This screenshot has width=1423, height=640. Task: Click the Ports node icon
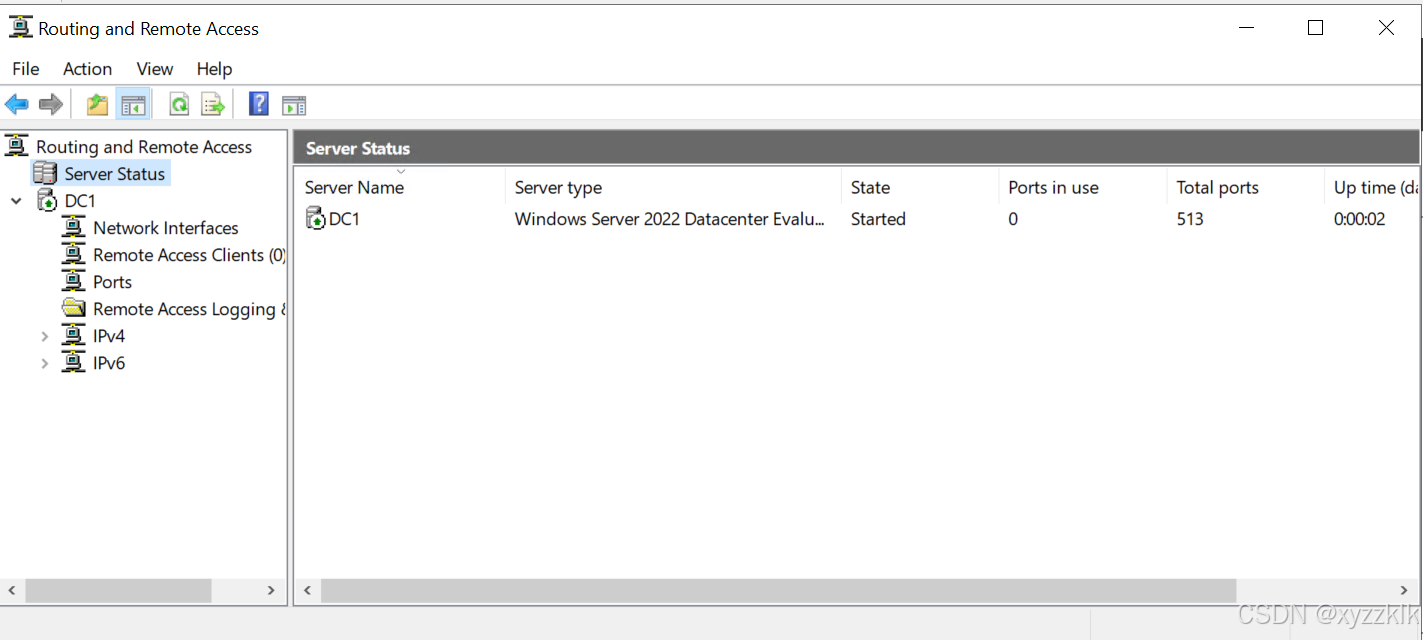73,281
